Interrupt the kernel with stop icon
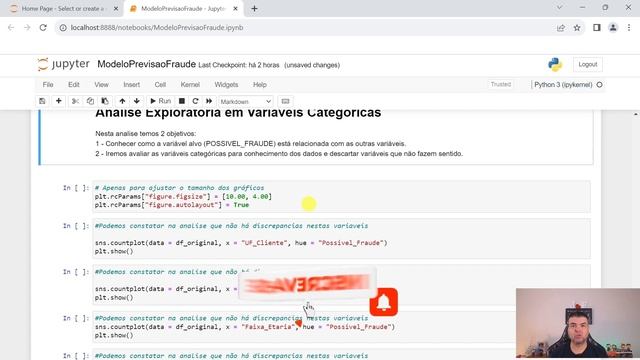Screen dimensions: 640x360 pyautogui.click(x=182, y=101)
